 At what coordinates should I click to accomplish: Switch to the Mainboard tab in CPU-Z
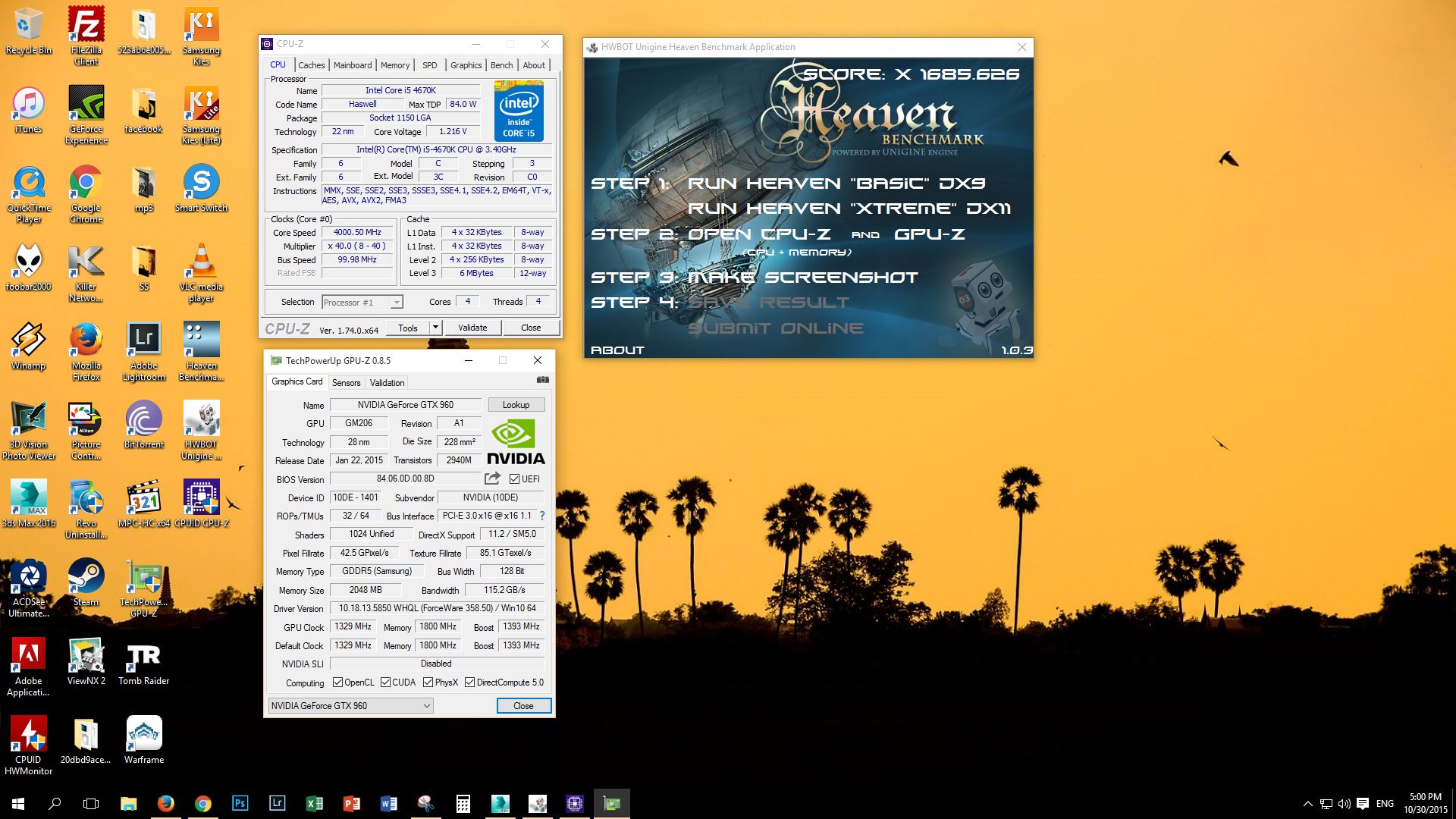point(353,65)
